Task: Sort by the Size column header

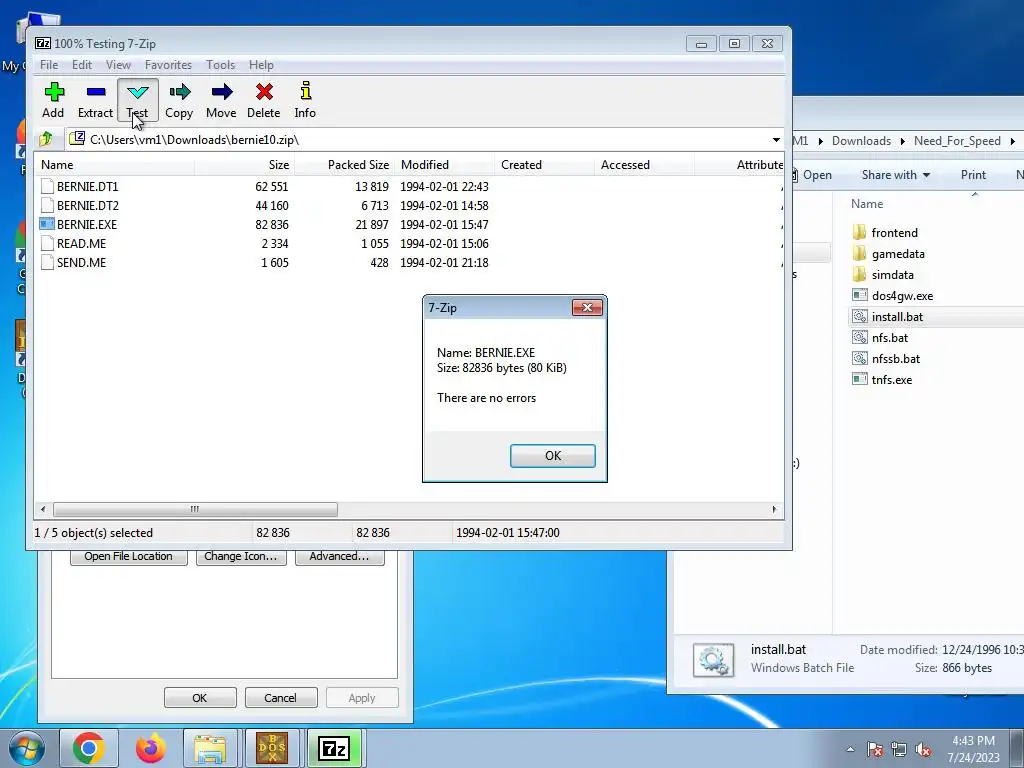Action: (x=244, y=165)
